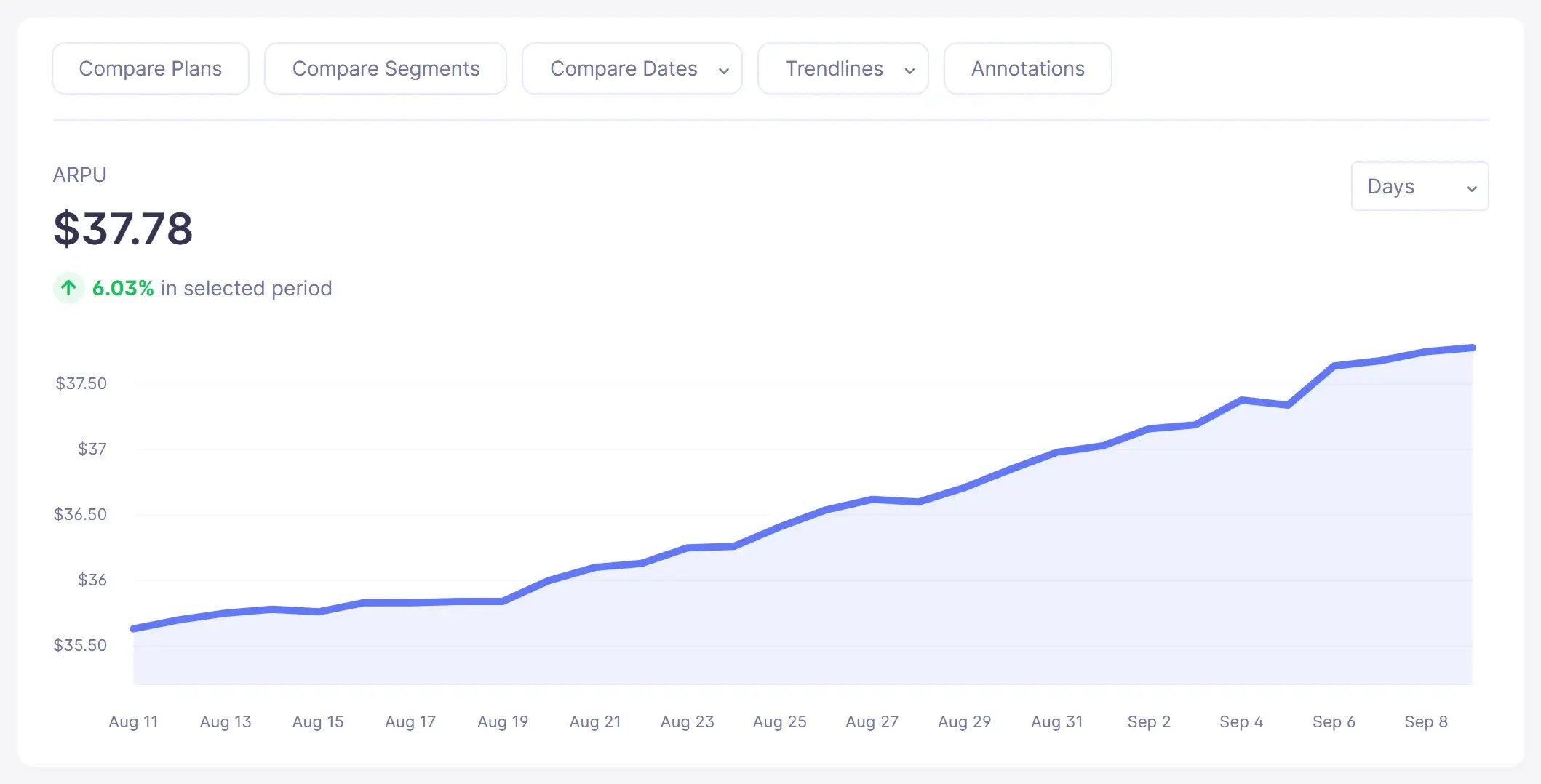1541x784 pixels.
Task: Click the green up-arrow growth icon
Action: (68, 288)
